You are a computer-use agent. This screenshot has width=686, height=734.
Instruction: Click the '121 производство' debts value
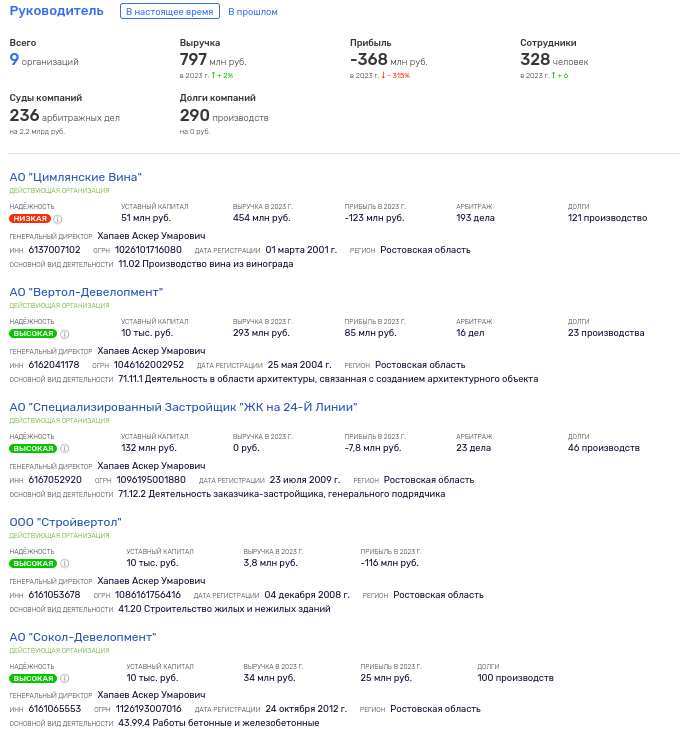607,218
